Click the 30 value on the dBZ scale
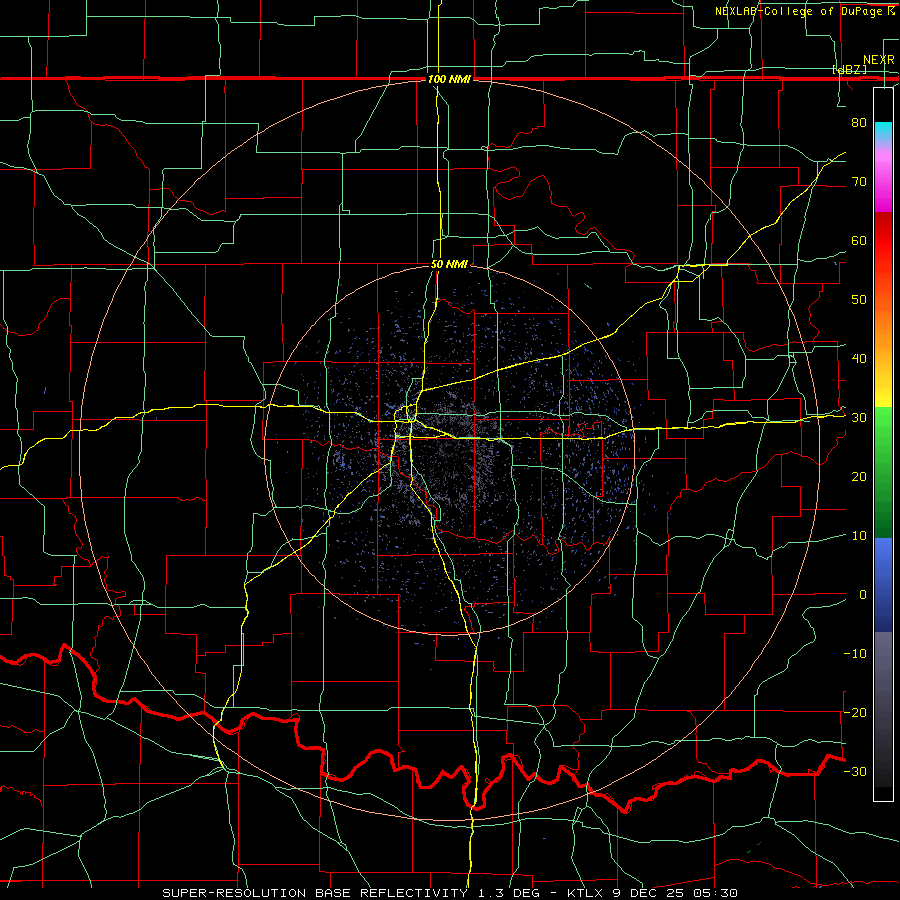The height and width of the screenshot is (900, 900). 859,418
